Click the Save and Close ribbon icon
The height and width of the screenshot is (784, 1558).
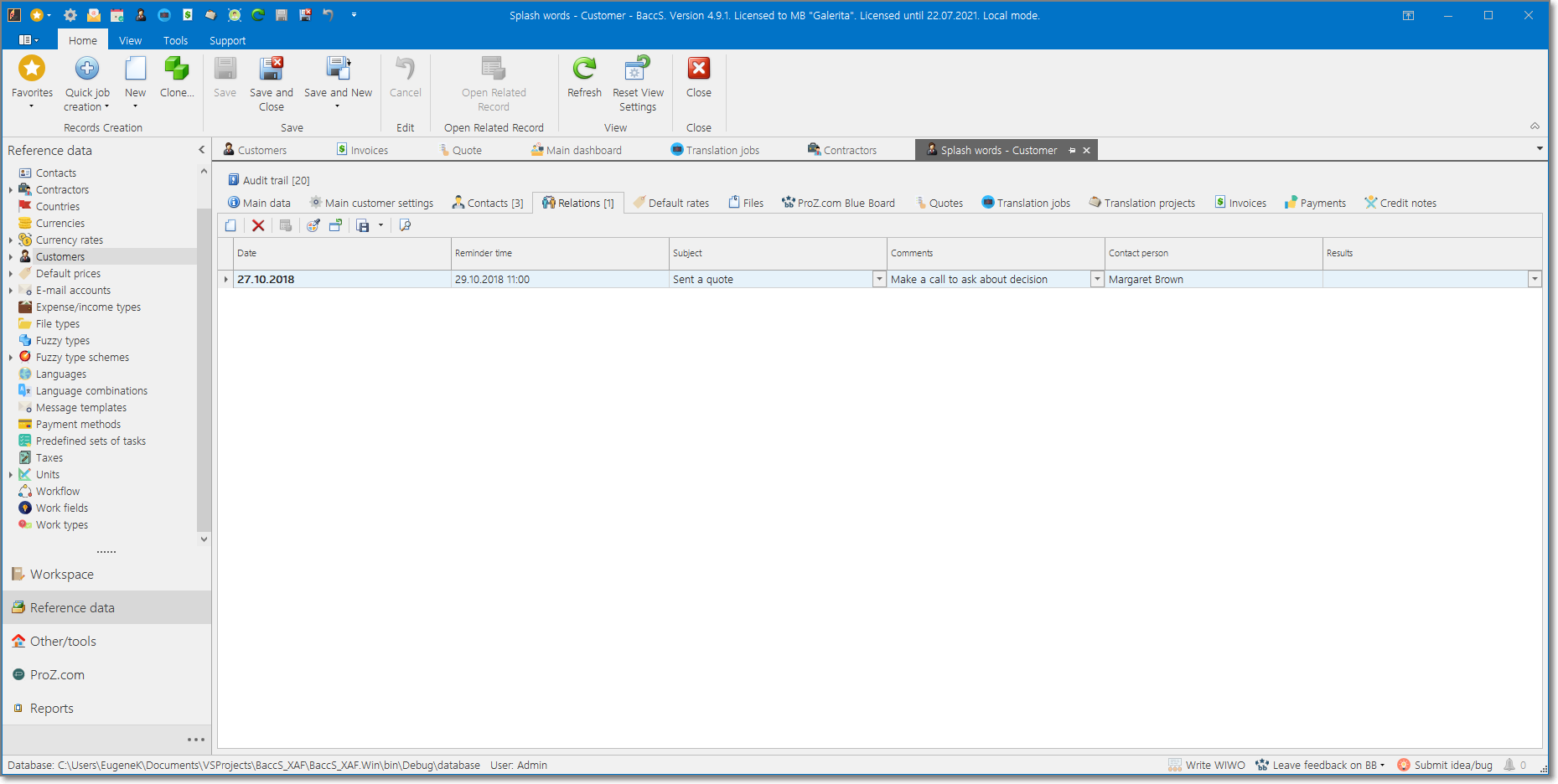(x=272, y=69)
